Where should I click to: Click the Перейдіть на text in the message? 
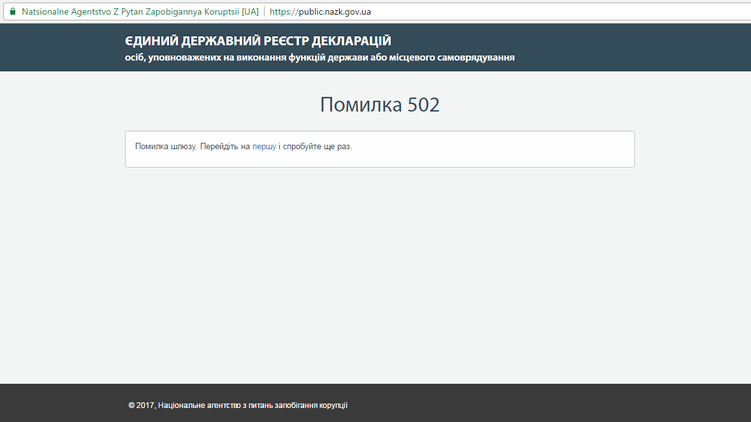pyautogui.click(x=225, y=147)
